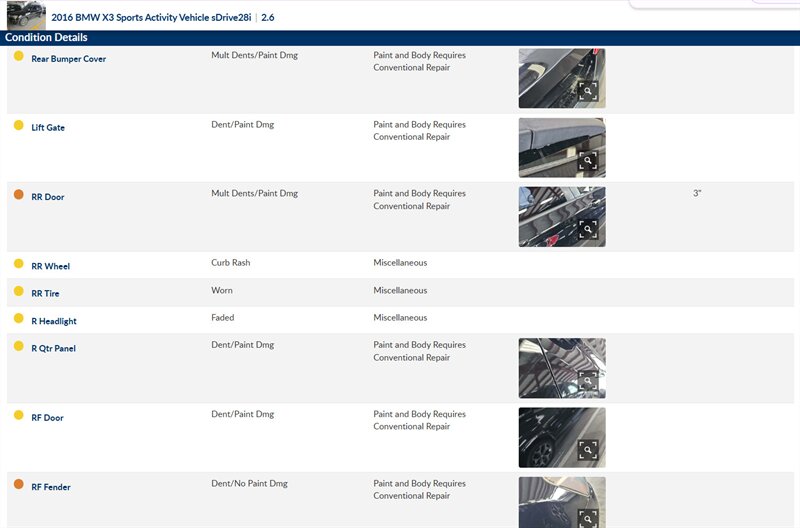Select the RR Tire item link
This screenshot has width=800, height=528.
47,294
